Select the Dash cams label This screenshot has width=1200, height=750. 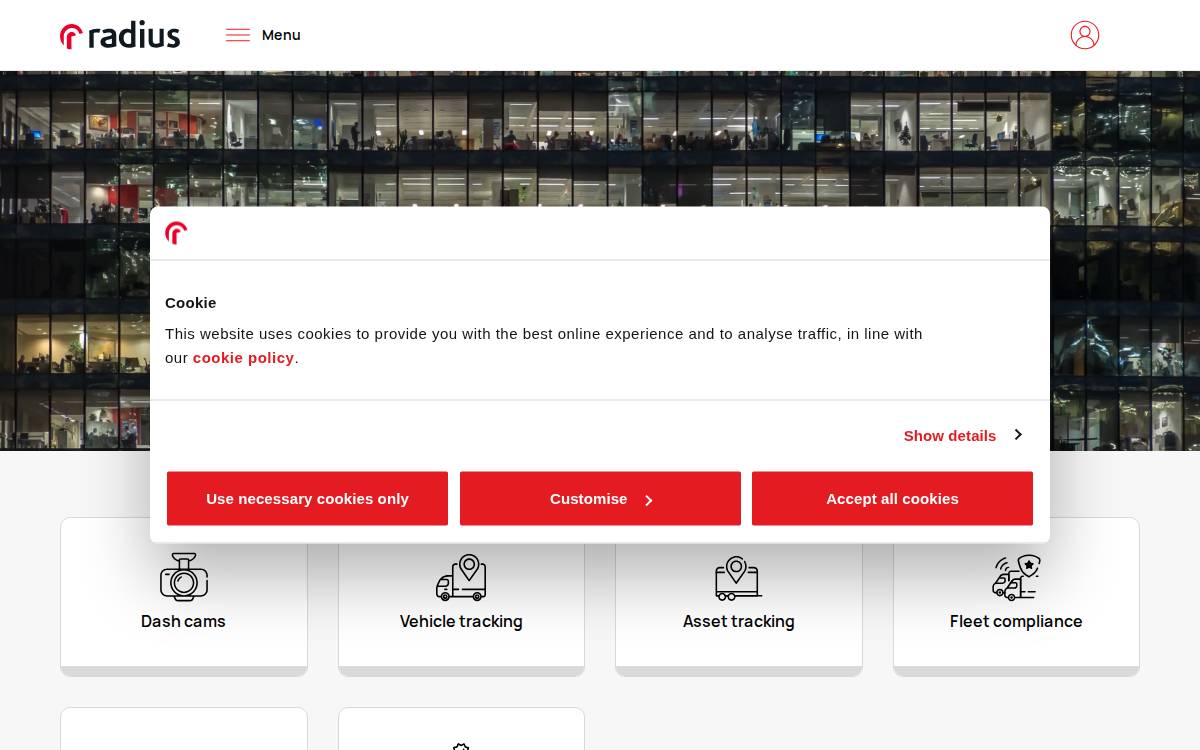pos(183,621)
